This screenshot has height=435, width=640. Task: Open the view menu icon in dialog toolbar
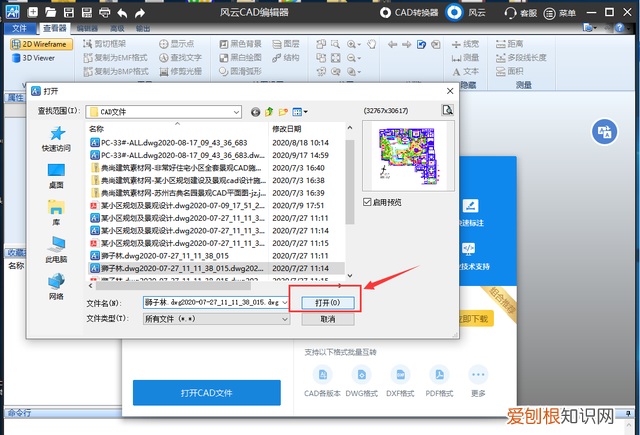click(x=299, y=112)
